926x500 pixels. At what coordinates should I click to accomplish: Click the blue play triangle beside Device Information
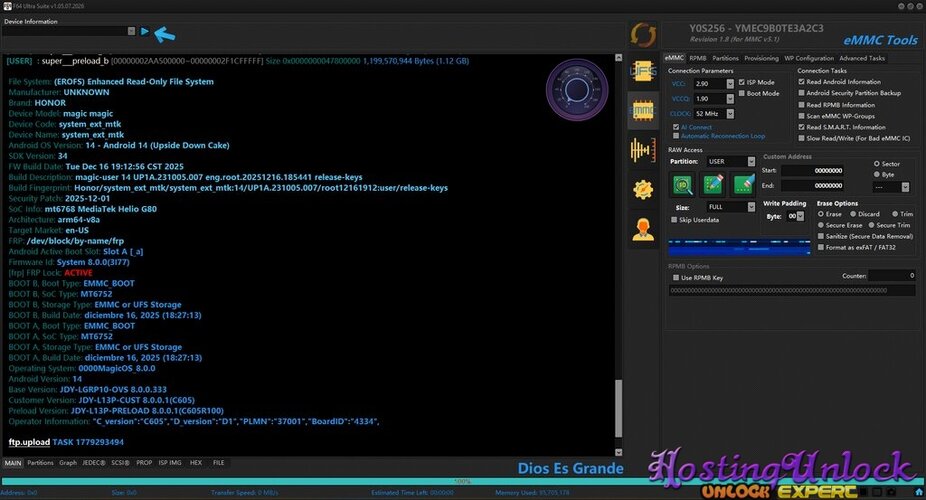pos(145,31)
